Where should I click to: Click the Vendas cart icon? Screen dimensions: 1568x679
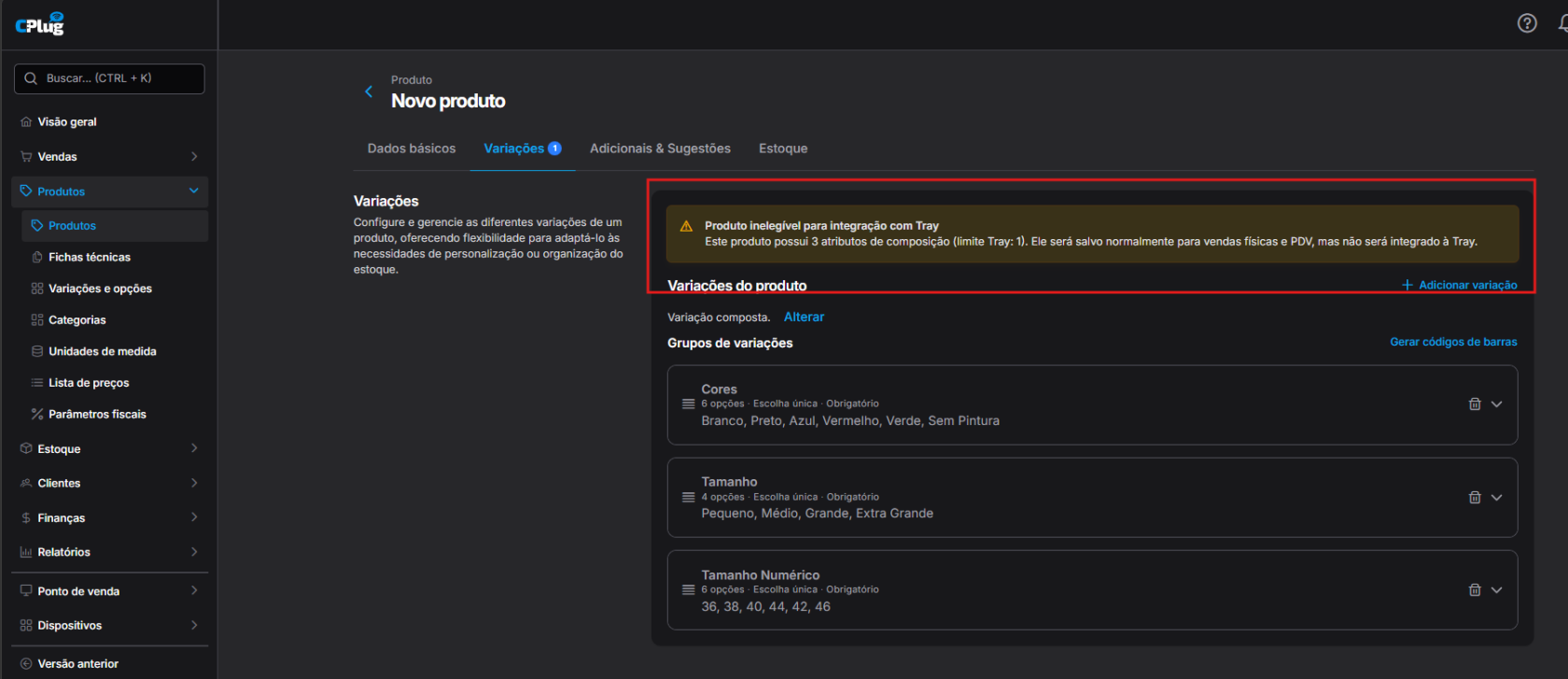[26, 157]
